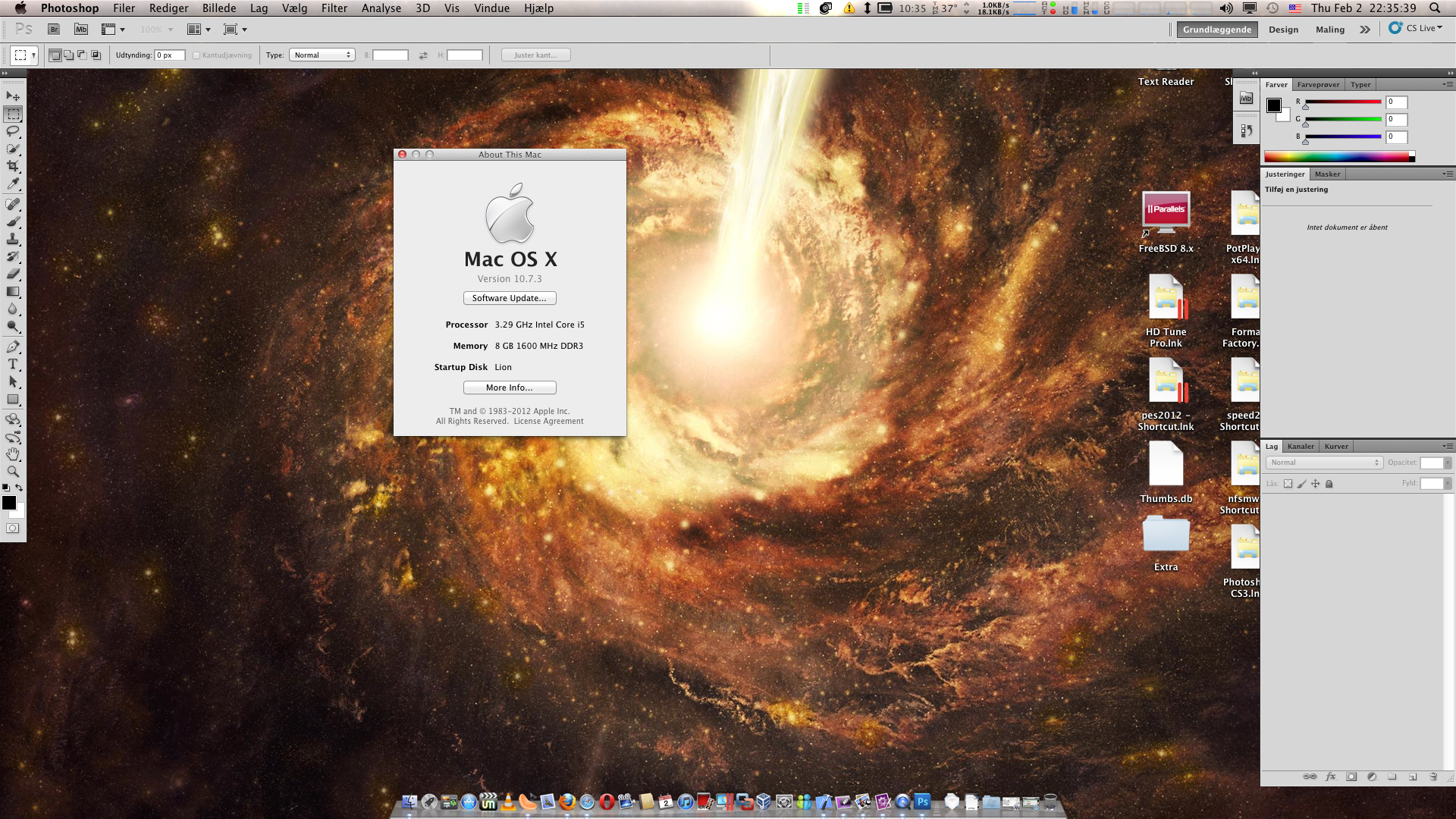Pick the Eyedropper tool
The width and height of the screenshot is (1456, 819).
[13, 184]
